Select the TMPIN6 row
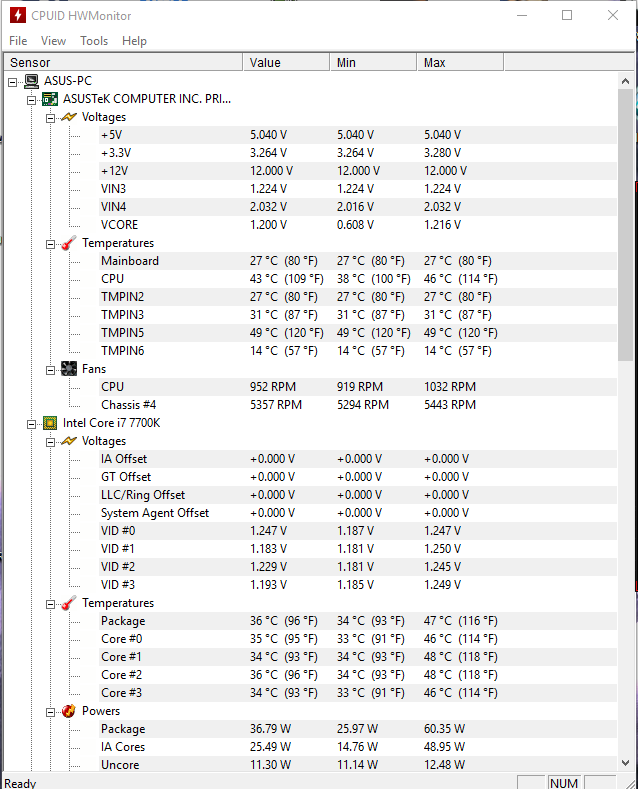Screen dimensions: 638x789 coord(358,351)
